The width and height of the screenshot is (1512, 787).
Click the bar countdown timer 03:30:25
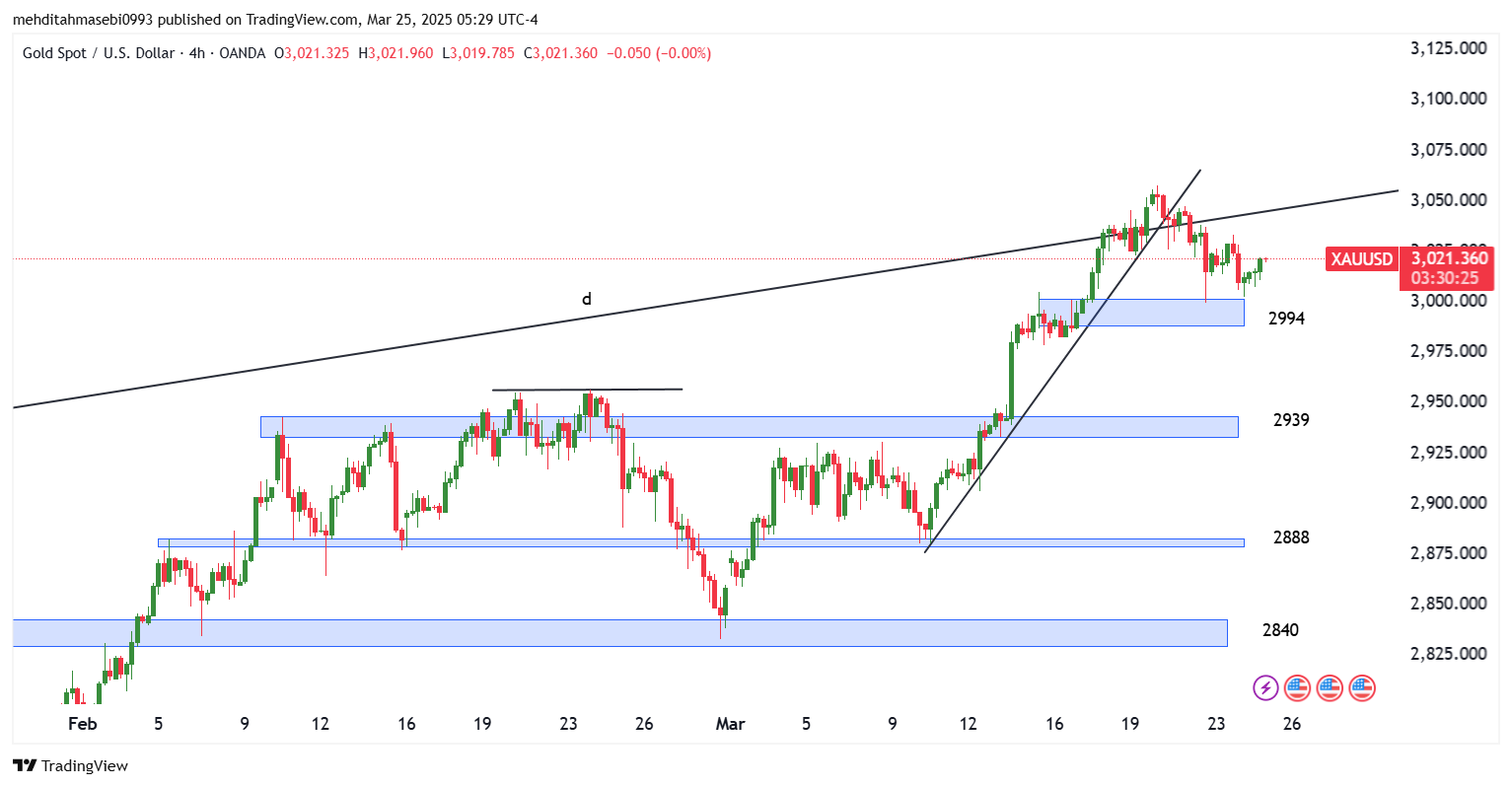click(1445, 278)
